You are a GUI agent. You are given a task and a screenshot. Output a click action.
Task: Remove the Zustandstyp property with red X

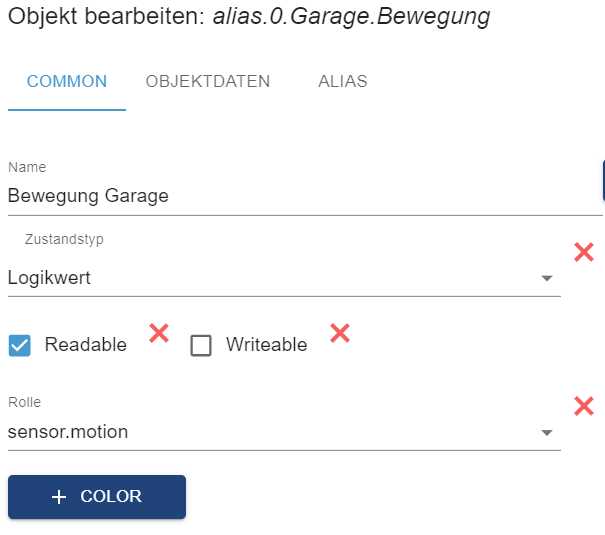584,252
